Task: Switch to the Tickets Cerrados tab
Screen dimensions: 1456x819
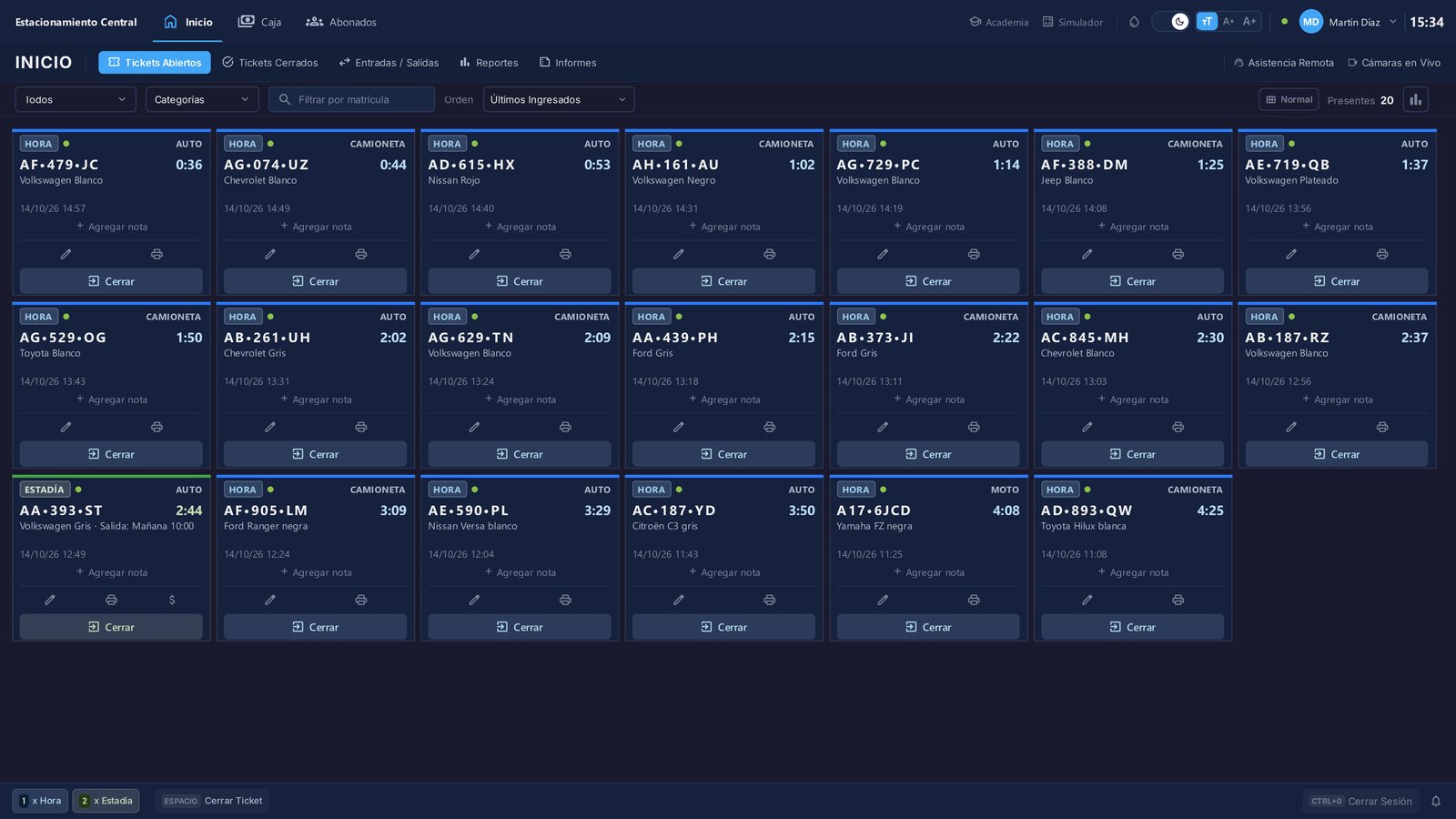Action: [270, 63]
